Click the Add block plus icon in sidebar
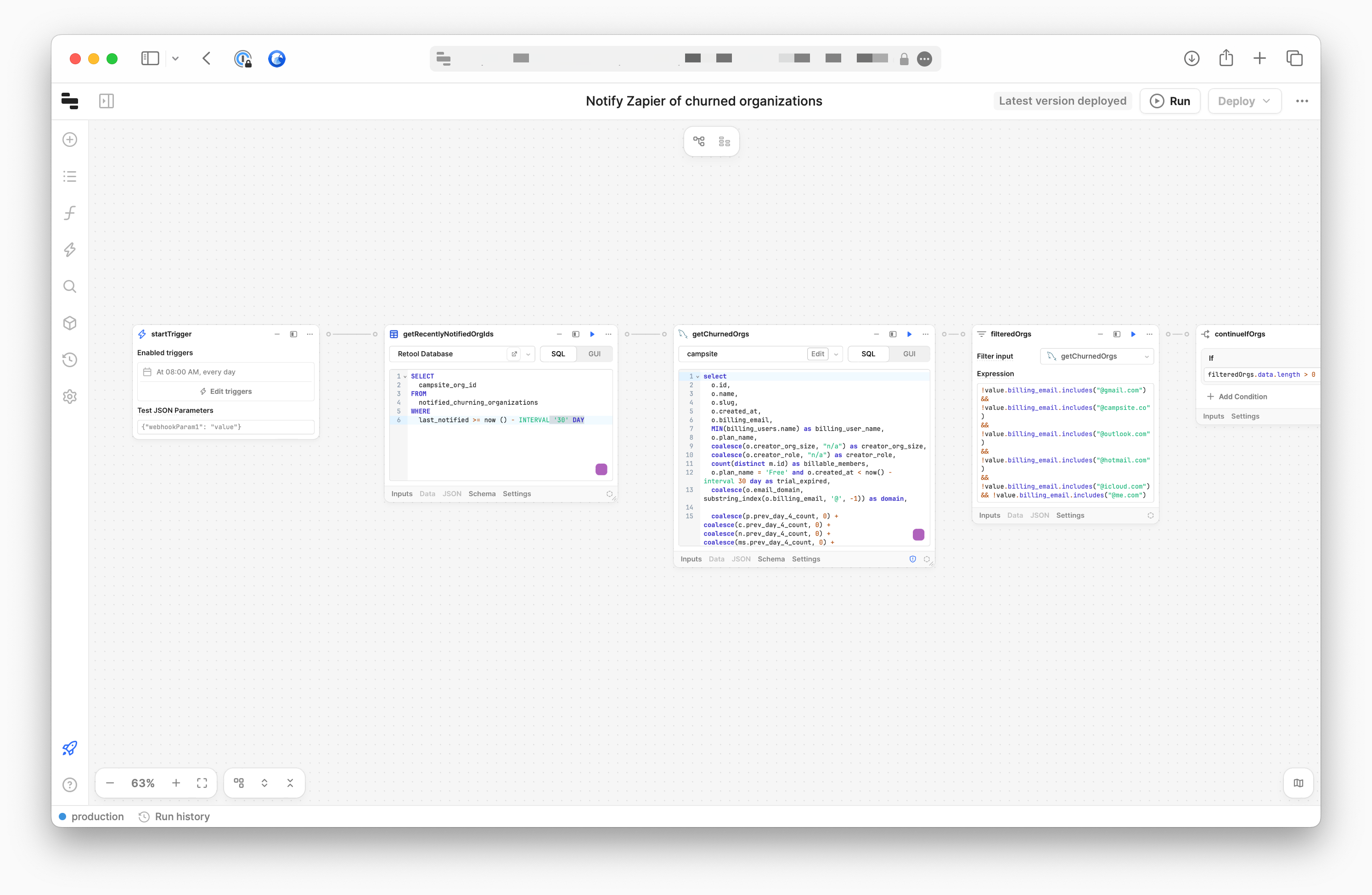The width and height of the screenshot is (1372, 895). [70, 140]
